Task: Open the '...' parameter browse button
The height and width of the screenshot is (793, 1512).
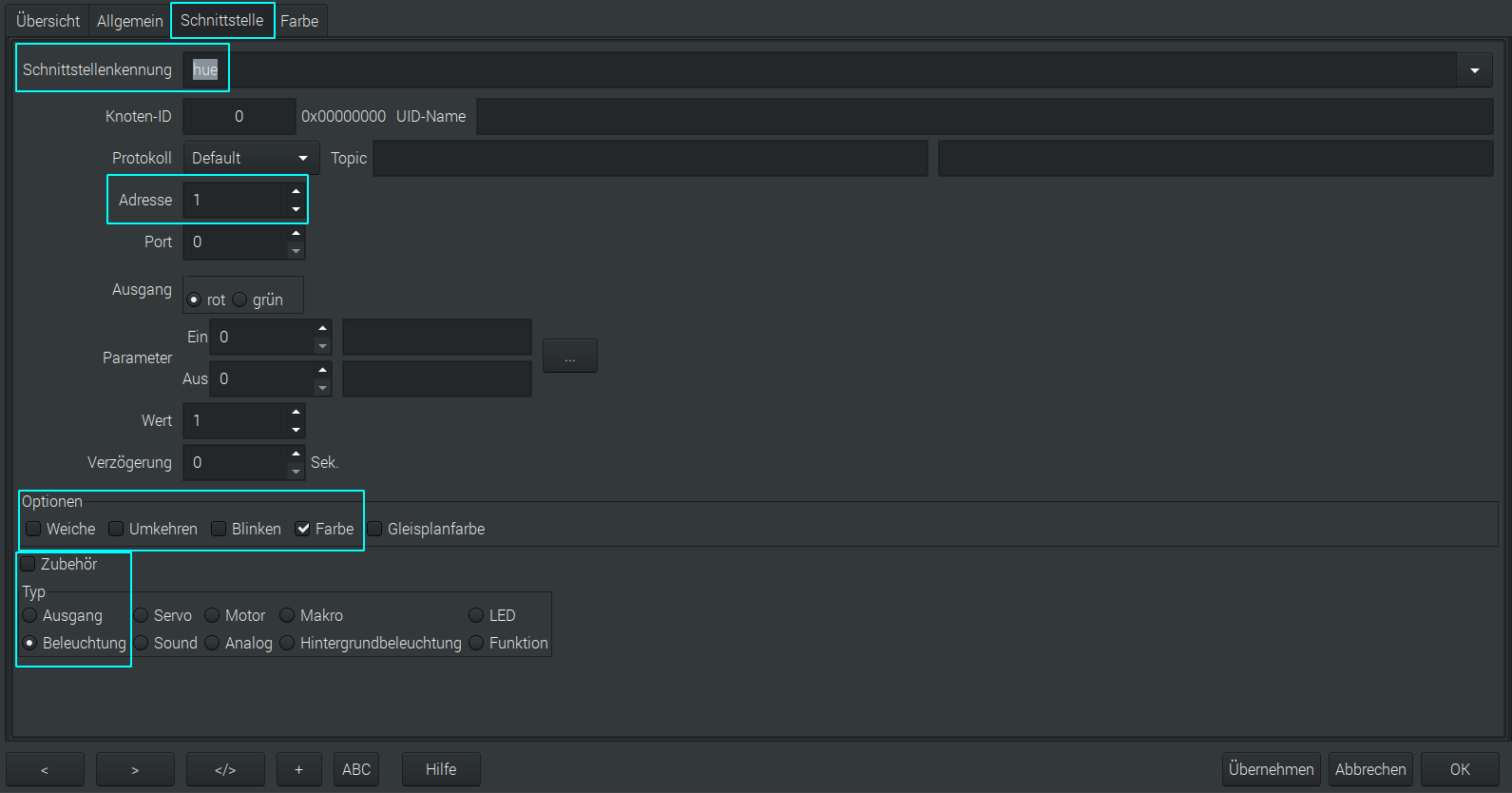Action: 569,357
